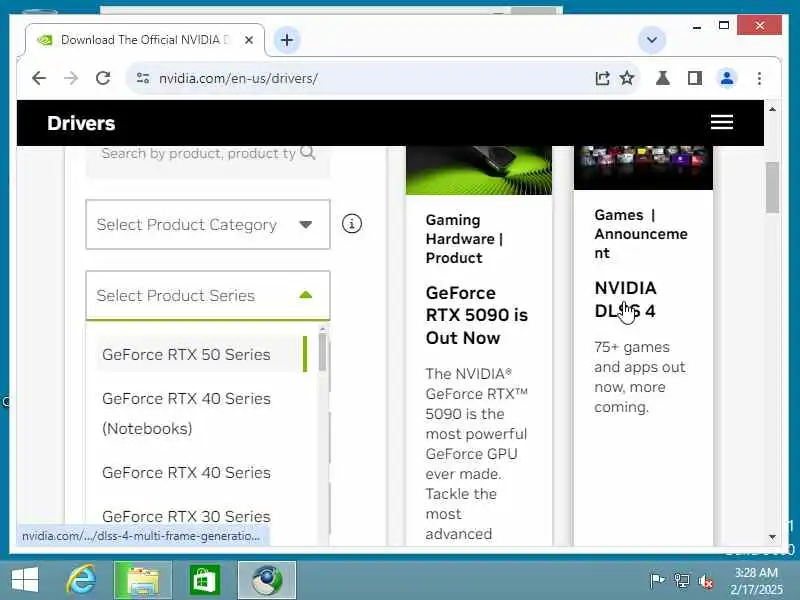The height and width of the screenshot is (600, 800).
Task: Click the network tray icon
Action: point(682,580)
